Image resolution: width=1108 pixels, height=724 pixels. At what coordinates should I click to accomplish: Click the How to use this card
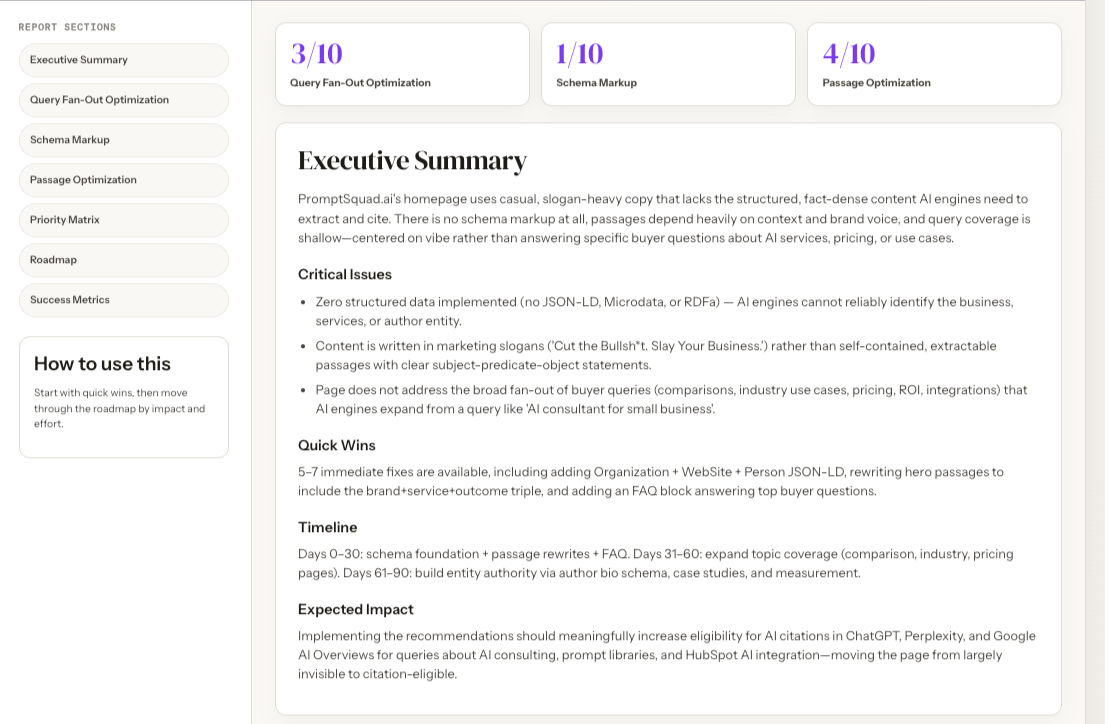(124, 397)
